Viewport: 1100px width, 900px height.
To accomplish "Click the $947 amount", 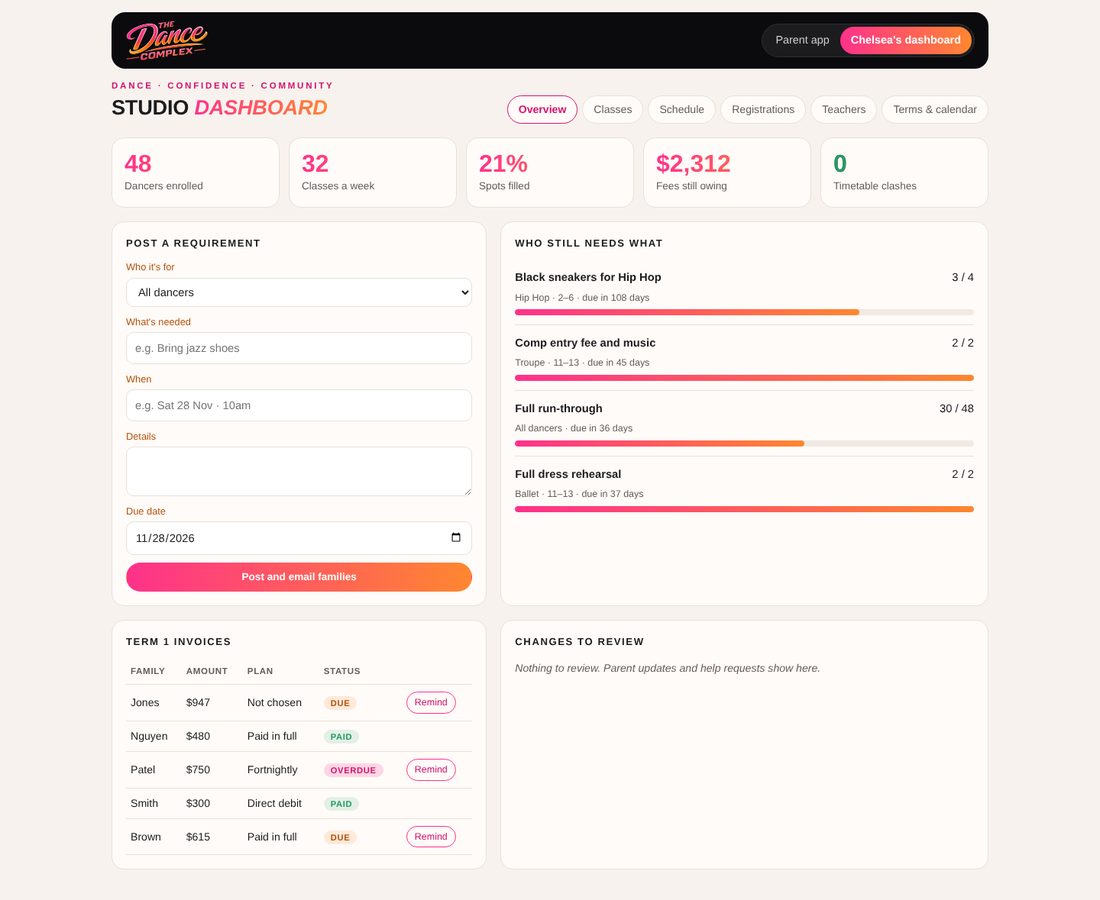I will (x=198, y=702).
